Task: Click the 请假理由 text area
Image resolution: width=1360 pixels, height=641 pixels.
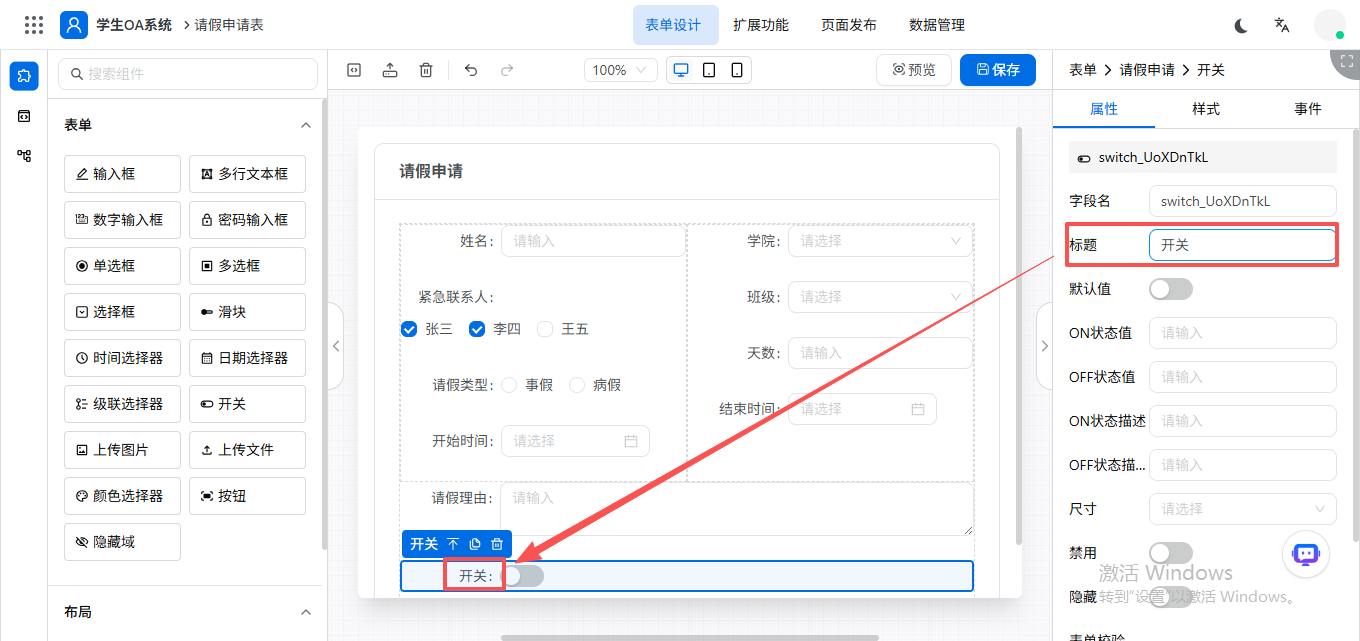Action: pos(737,509)
